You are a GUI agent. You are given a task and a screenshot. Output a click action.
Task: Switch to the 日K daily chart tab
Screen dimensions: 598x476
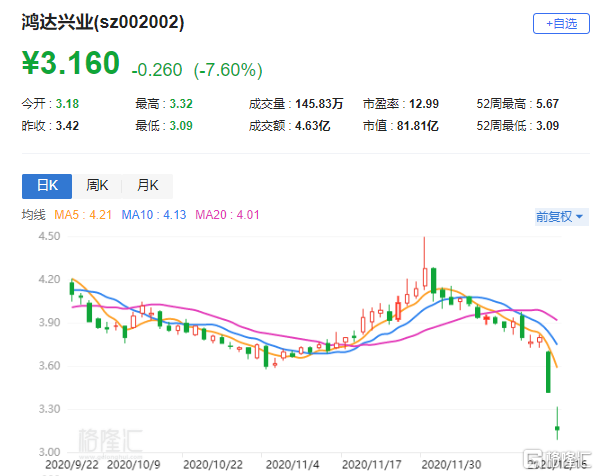point(47,186)
